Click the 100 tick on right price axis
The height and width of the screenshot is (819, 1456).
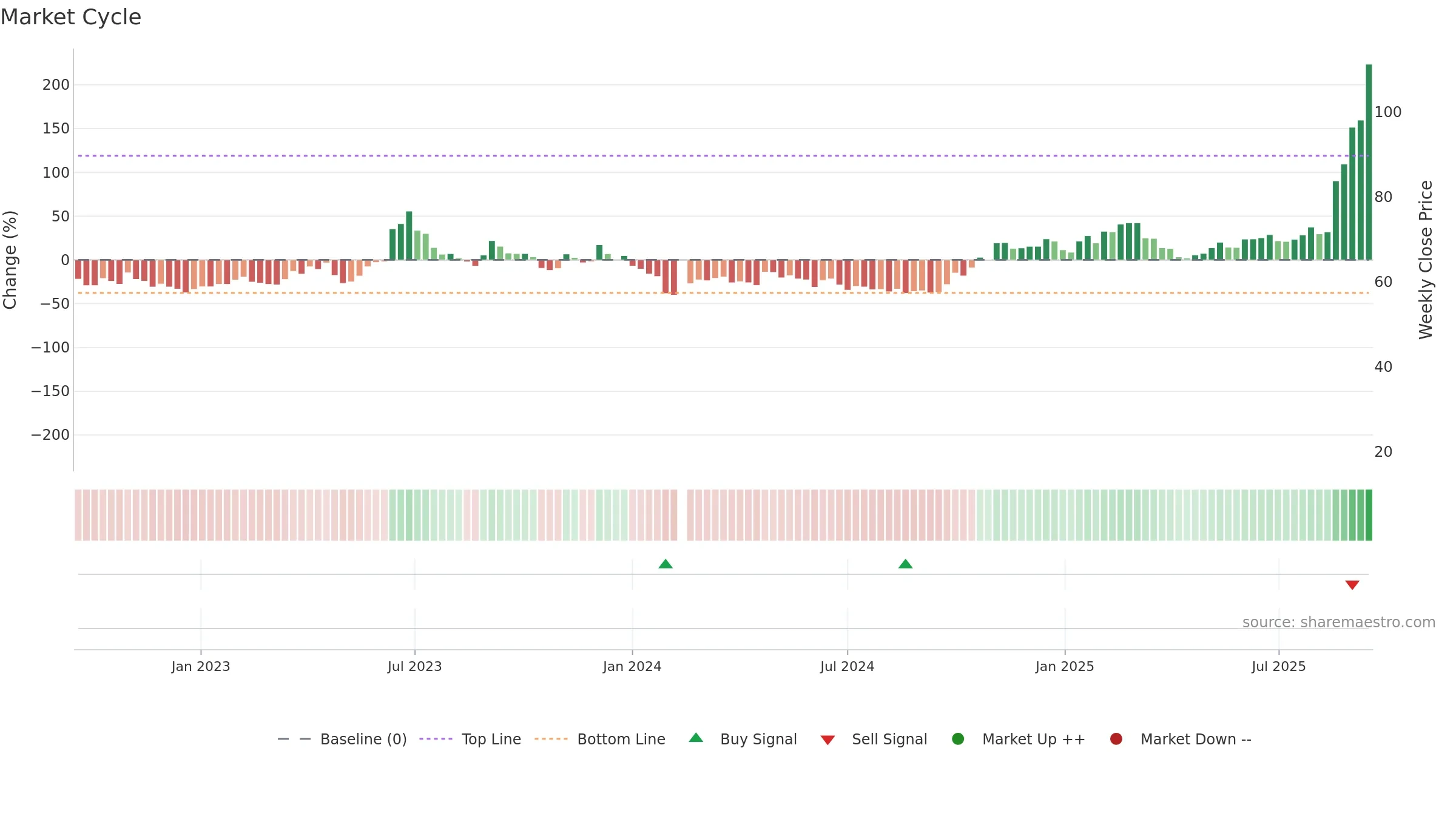pos(1388,112)
